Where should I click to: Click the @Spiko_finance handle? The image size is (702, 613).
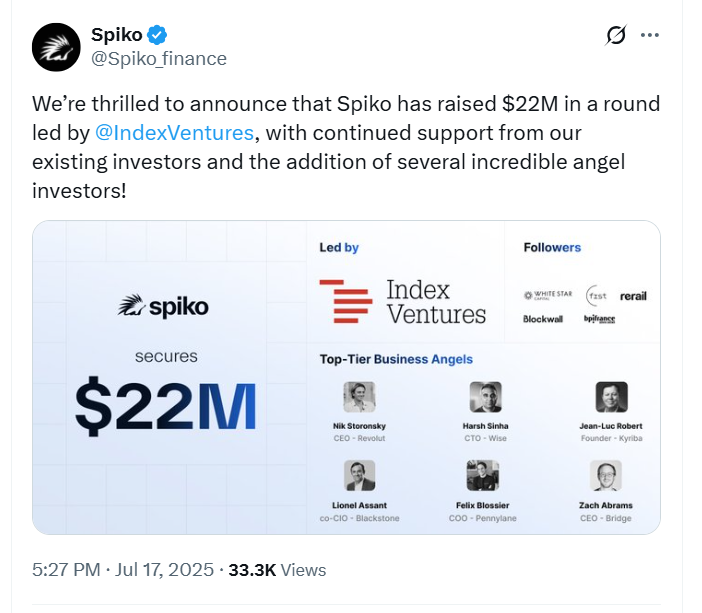point(159,59)
